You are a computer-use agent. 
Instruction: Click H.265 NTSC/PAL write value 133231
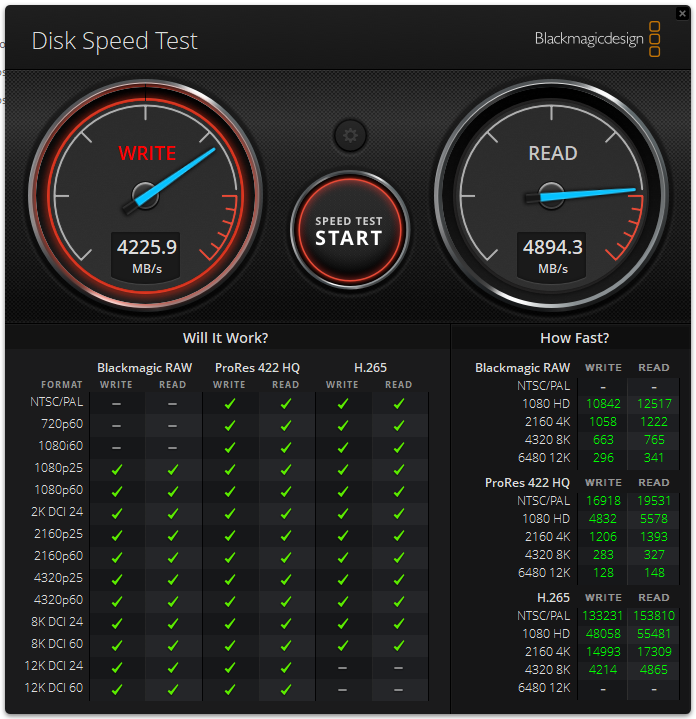point(602,615)
